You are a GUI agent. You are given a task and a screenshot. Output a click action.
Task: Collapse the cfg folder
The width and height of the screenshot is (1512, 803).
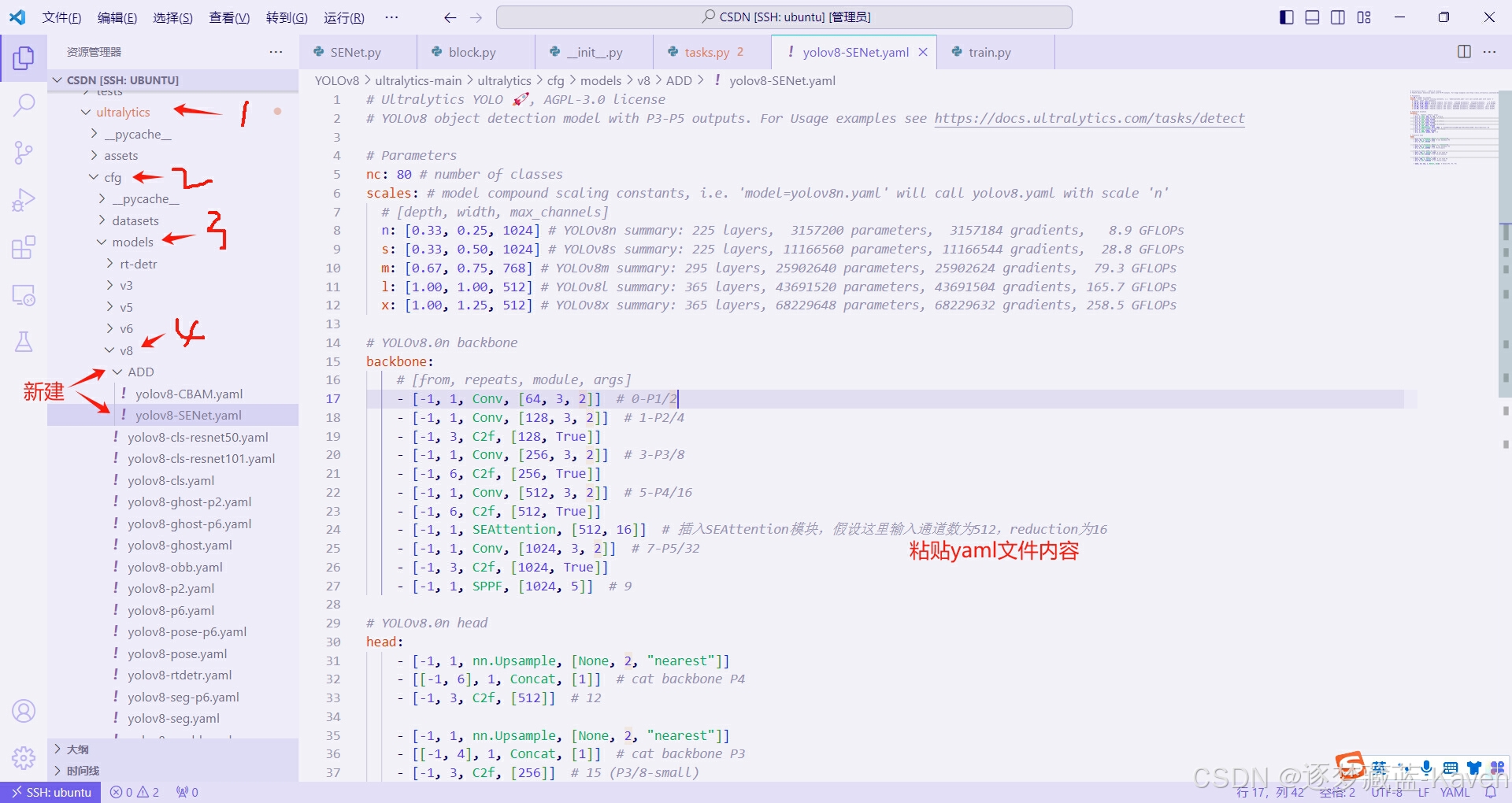tap(94, 177)
